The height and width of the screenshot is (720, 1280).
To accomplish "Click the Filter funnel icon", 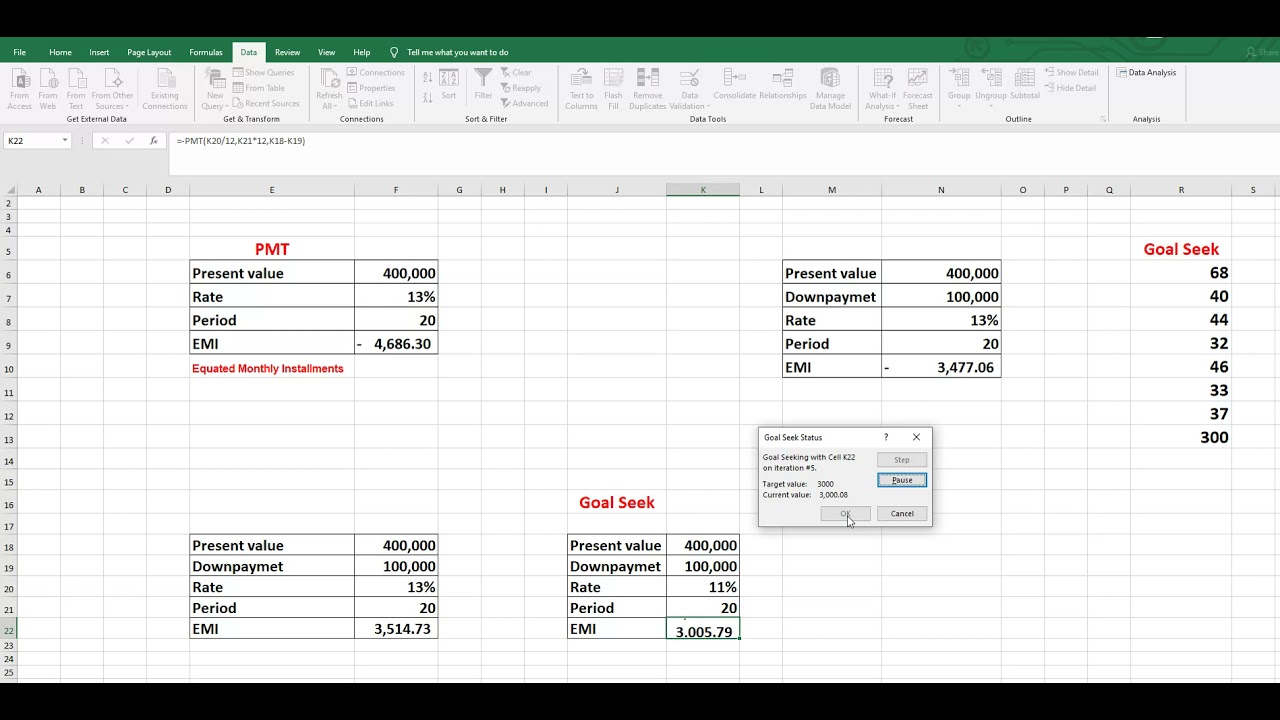I will (x=483, y=85).
